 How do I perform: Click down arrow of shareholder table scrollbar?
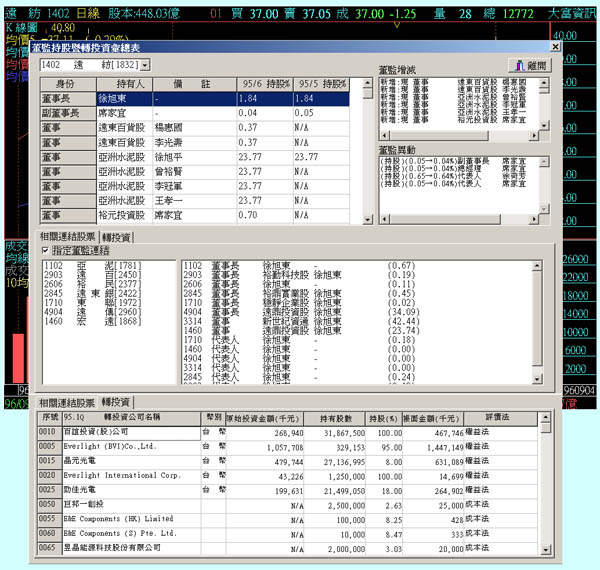point(367,219)
